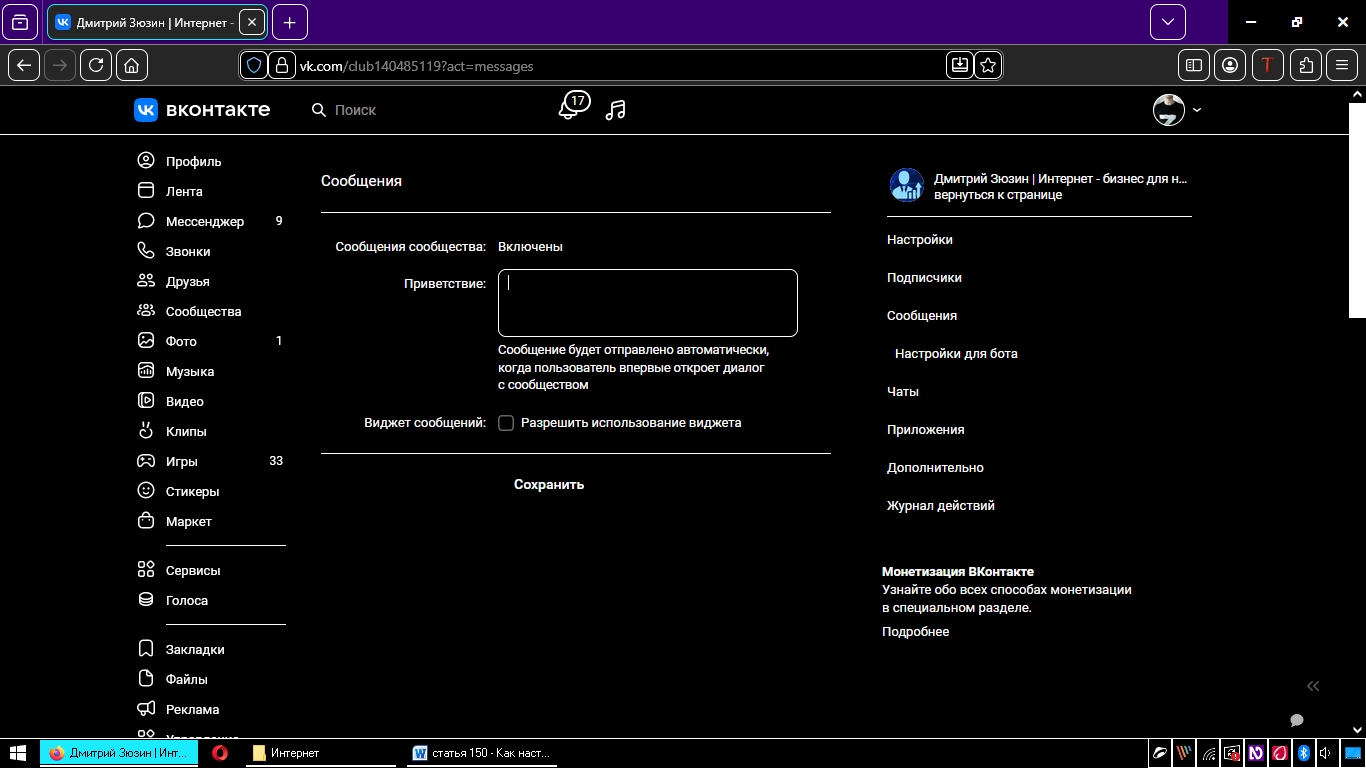Screen dimensions: 1366x768
Task: Open Настройки in community menu
Action: coord(919,240)
